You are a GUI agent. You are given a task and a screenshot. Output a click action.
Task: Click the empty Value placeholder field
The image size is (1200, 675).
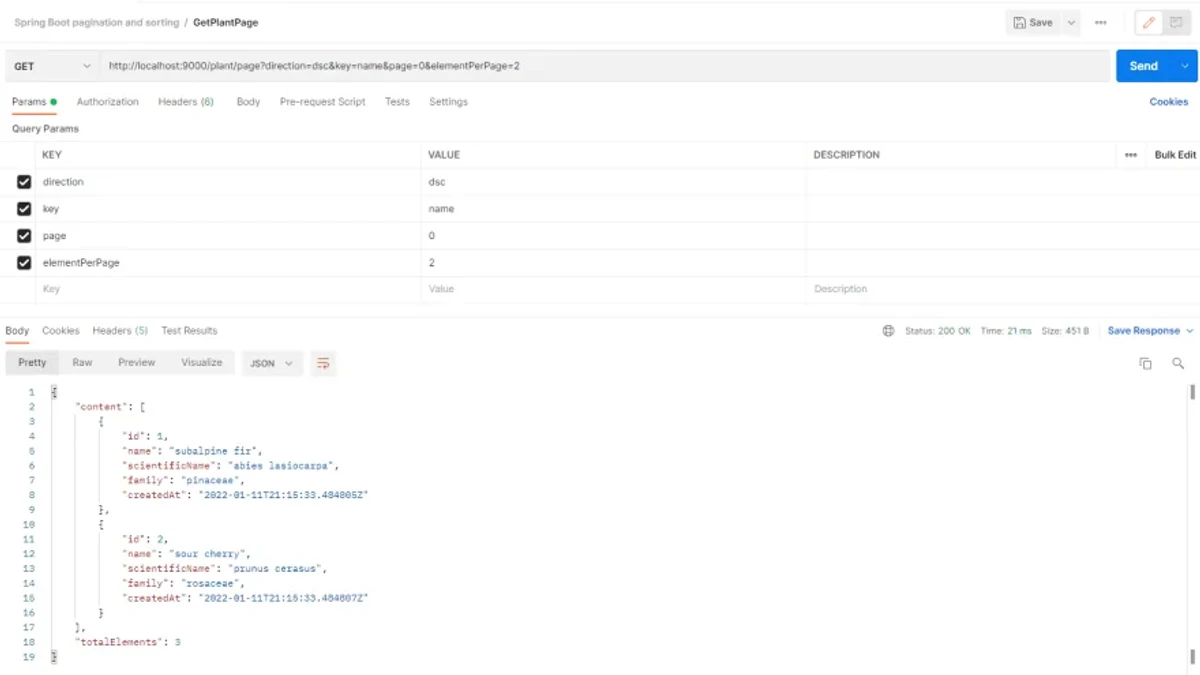pos(613,289)
